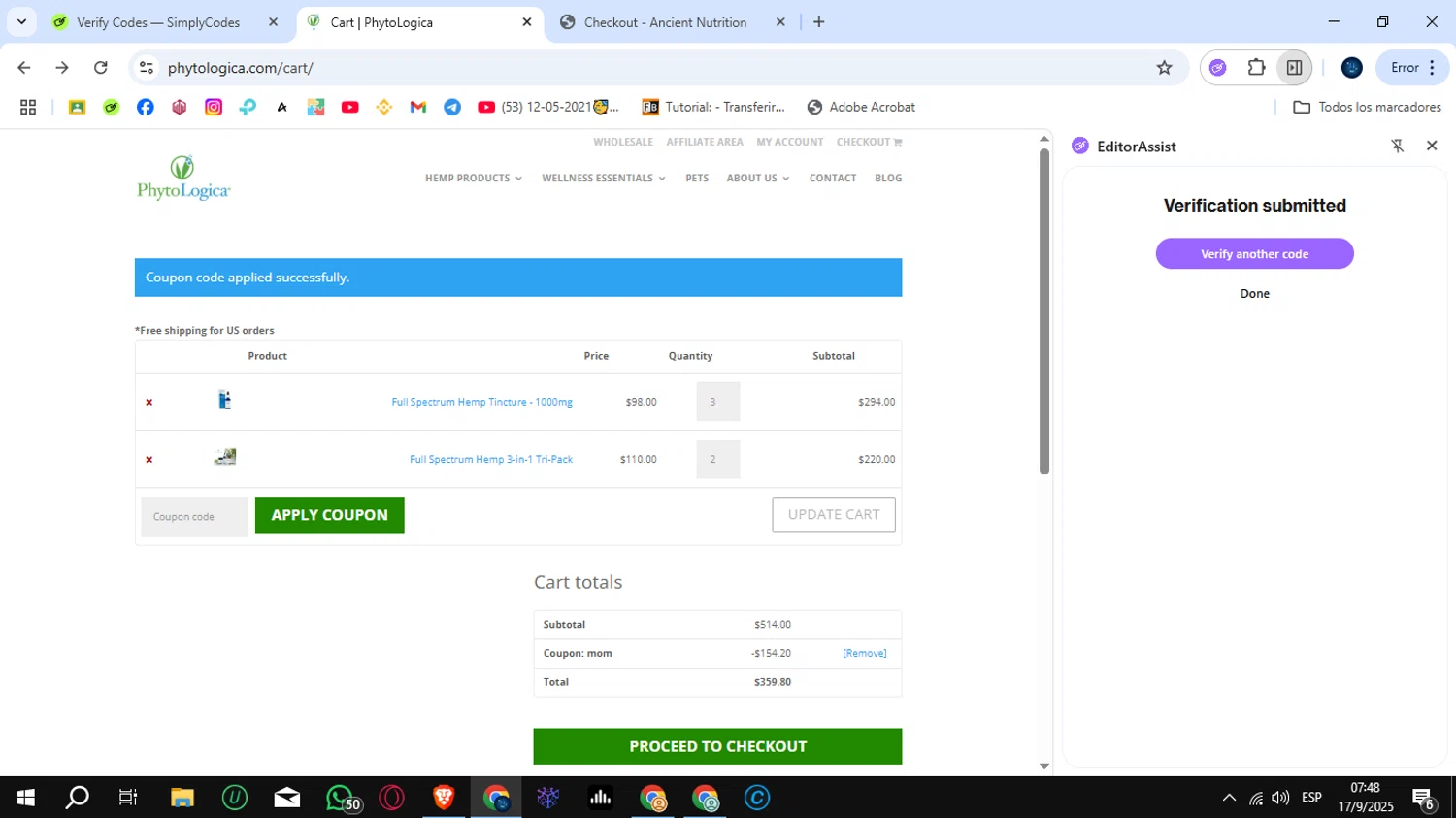The image size is (1456, 818).
Task: Open the Adobe Acrobat bookmark
Action: tap(861, 108)
